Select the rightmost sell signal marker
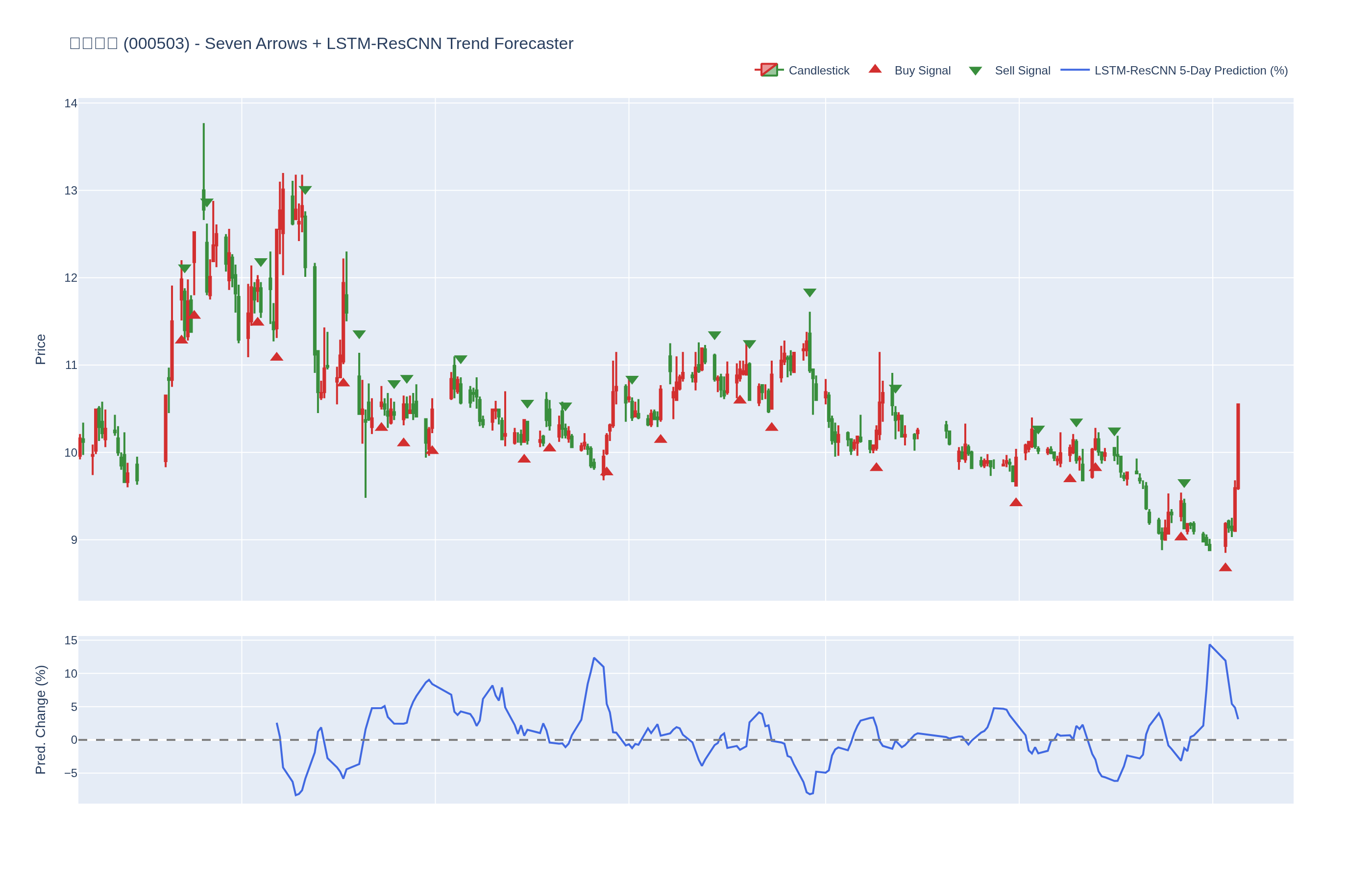The image size is (1372, 882). tap(1184, 483)
